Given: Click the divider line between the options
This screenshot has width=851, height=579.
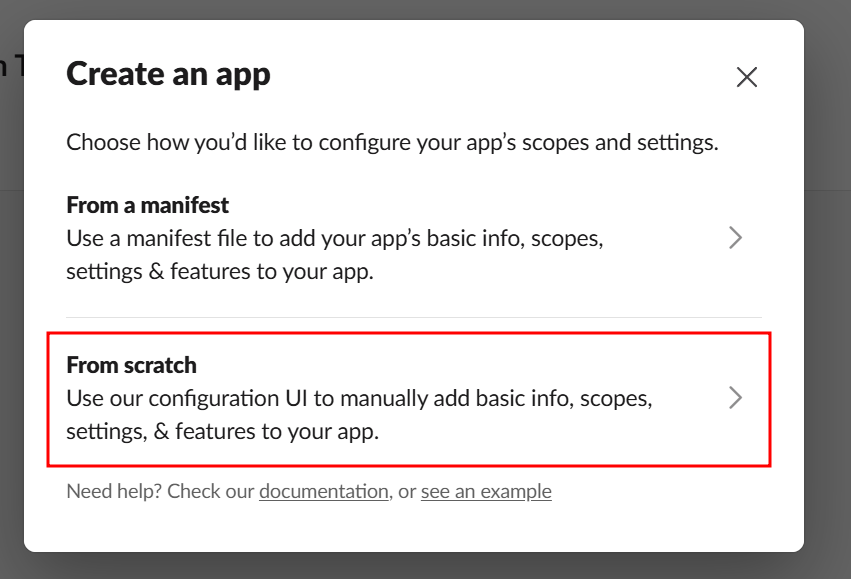Looking at the screenshot, I should point(414,317).
